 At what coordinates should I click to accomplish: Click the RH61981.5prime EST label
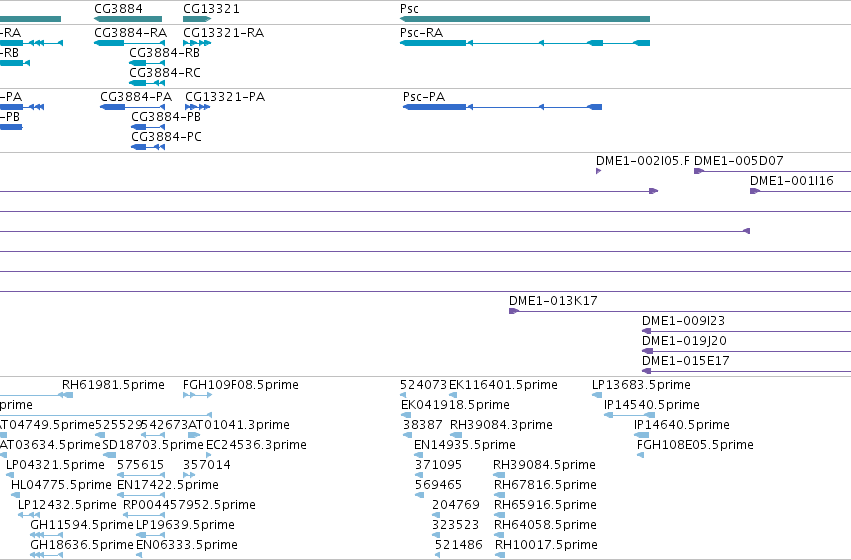click(x=113, y=385)
